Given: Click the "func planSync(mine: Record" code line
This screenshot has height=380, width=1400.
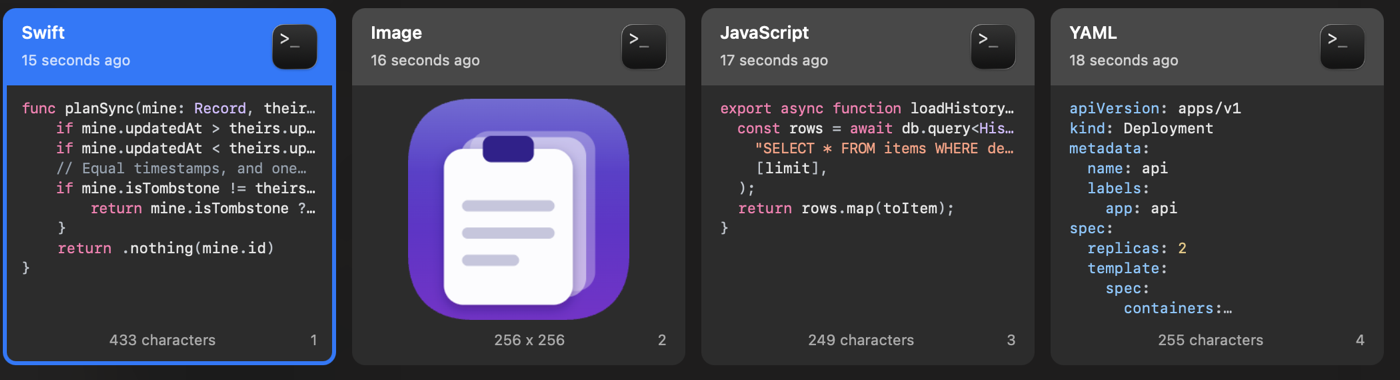Looking at the screenshot, I should click(x=169, y=108).
